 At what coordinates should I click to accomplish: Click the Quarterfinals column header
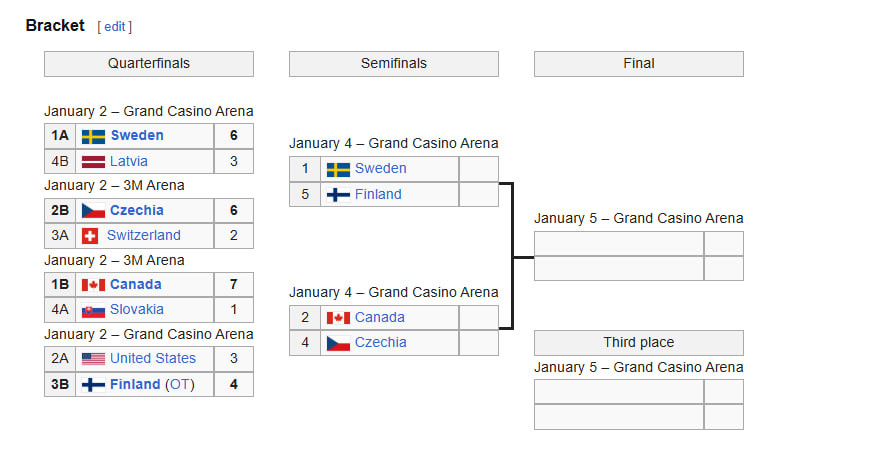tap(149, 64)
